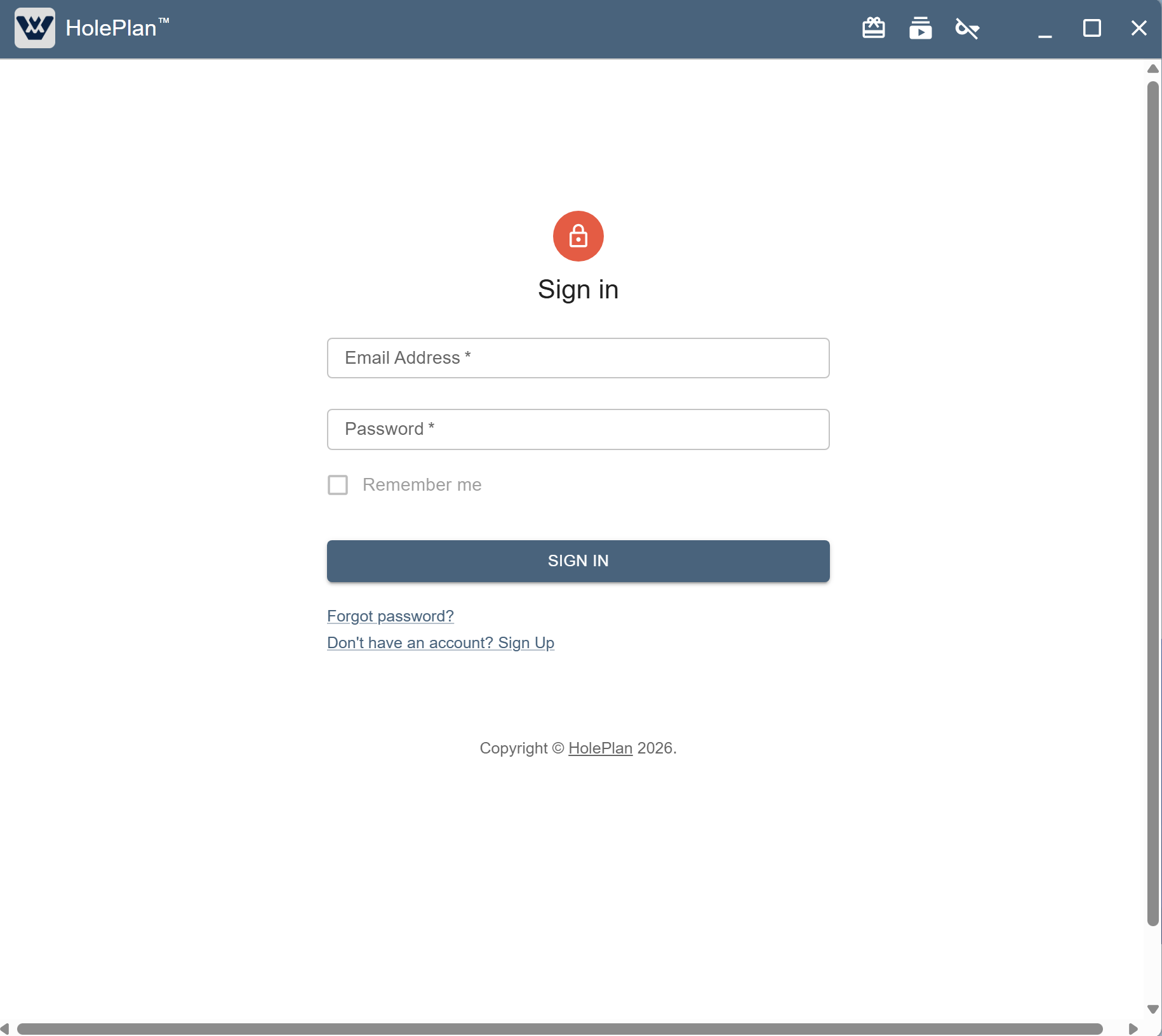Maximize the HolePlan window

pyautogui.click(x=1092, y=28)
